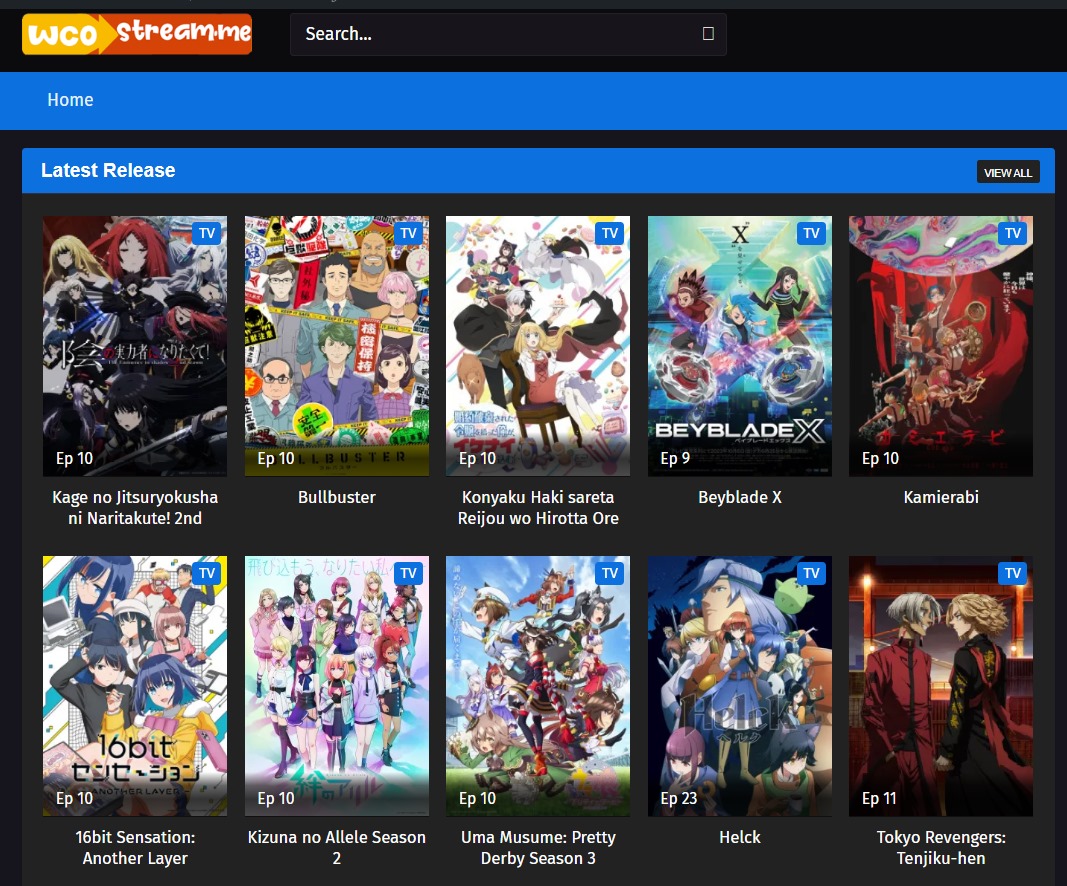Click TV badge on Konyaku Haki sareta poster
This screenshot has width=1067, height=886.
click(x=610, y=233)
